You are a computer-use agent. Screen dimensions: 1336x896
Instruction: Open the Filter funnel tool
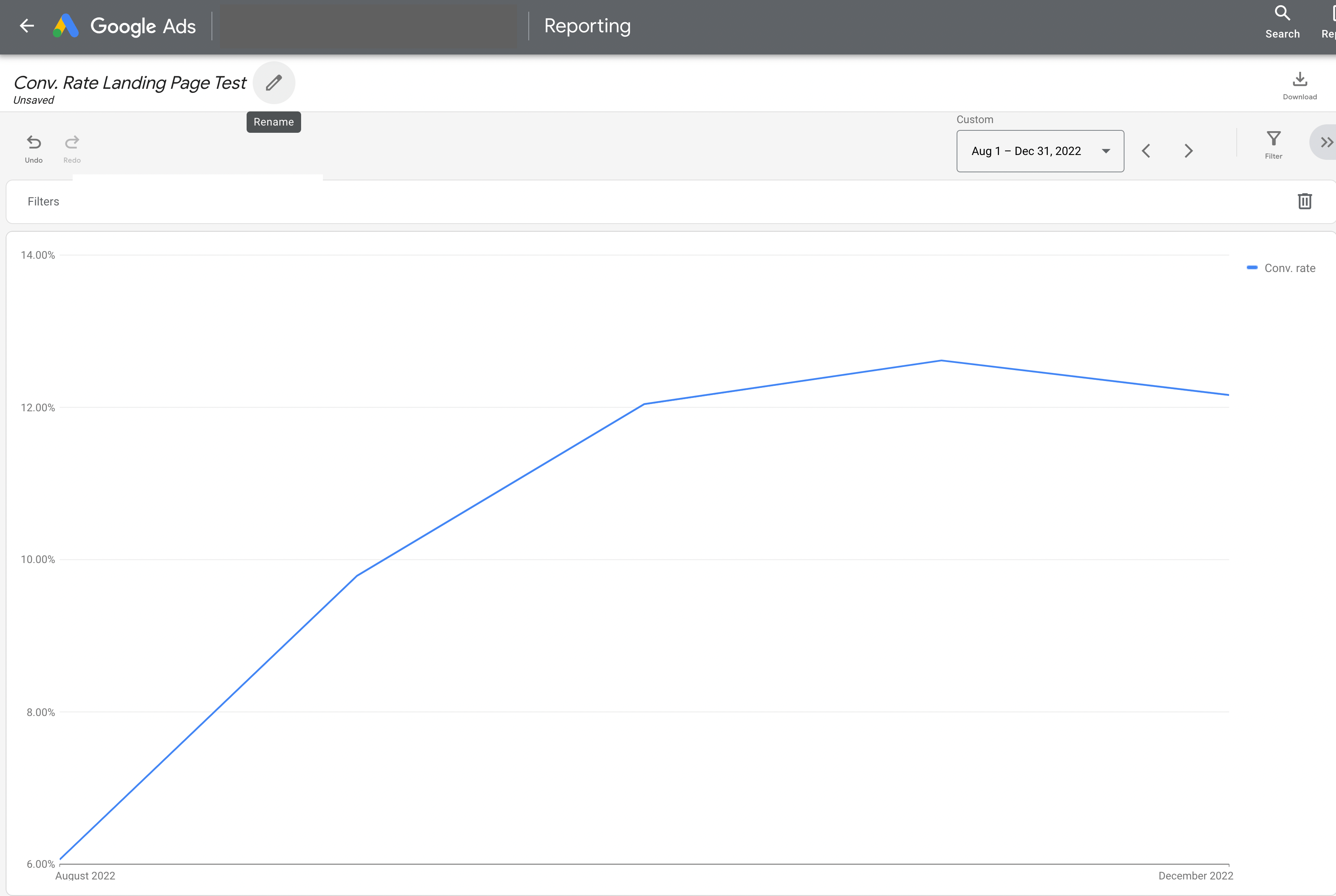(1273, 144)
